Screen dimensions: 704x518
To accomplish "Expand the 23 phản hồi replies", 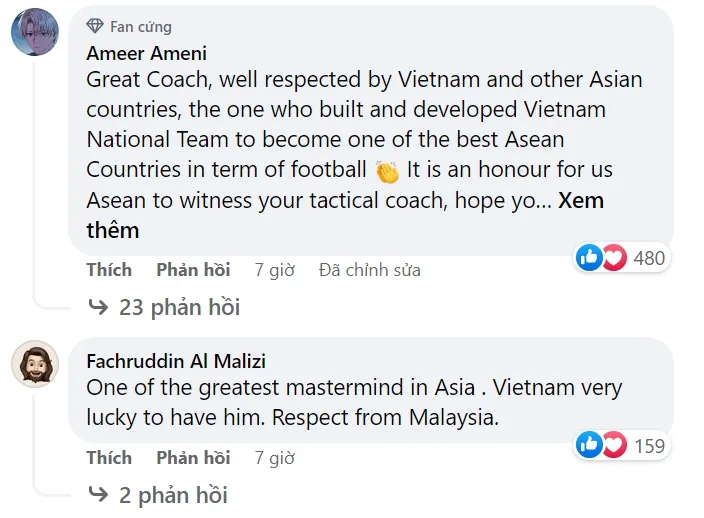I will click(178, 307).
